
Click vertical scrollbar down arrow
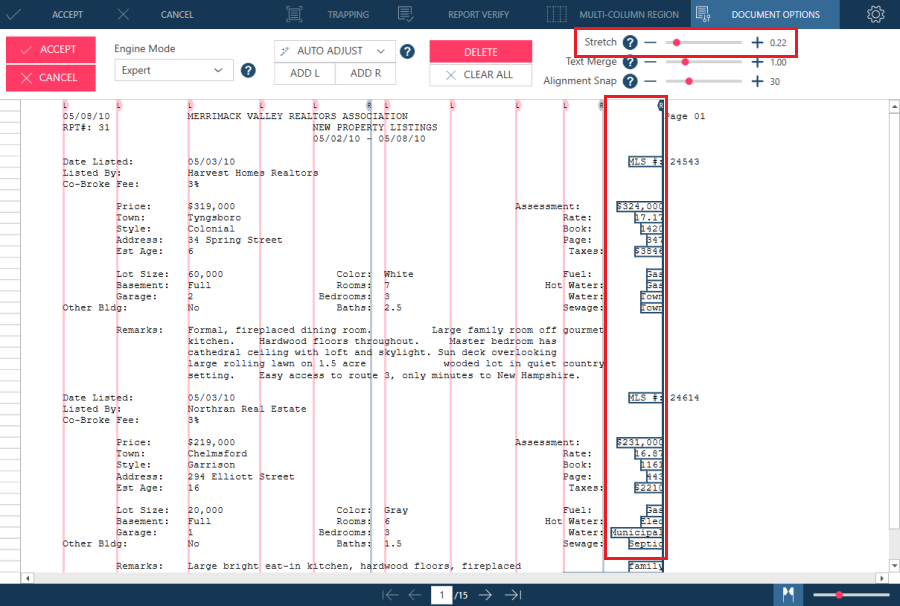point(894,565)
